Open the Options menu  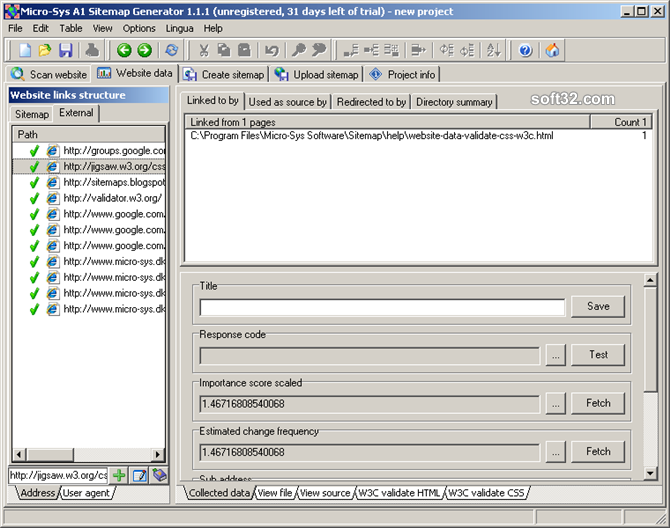click(x=139, y=29)
